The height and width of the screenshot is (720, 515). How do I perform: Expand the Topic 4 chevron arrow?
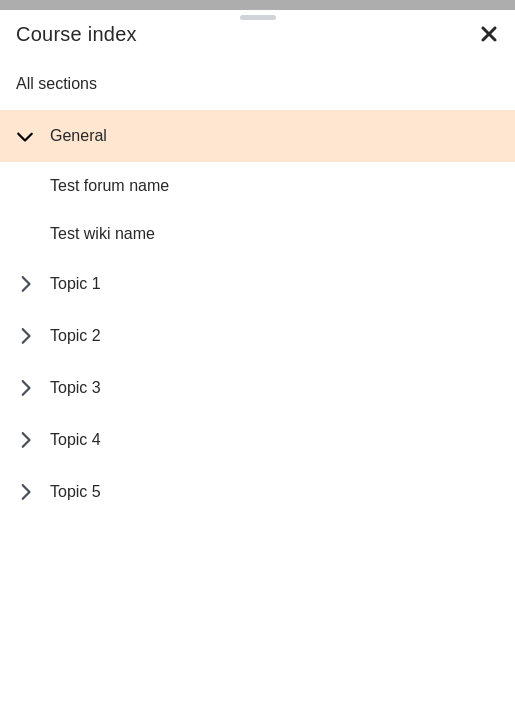click(26, 439)
